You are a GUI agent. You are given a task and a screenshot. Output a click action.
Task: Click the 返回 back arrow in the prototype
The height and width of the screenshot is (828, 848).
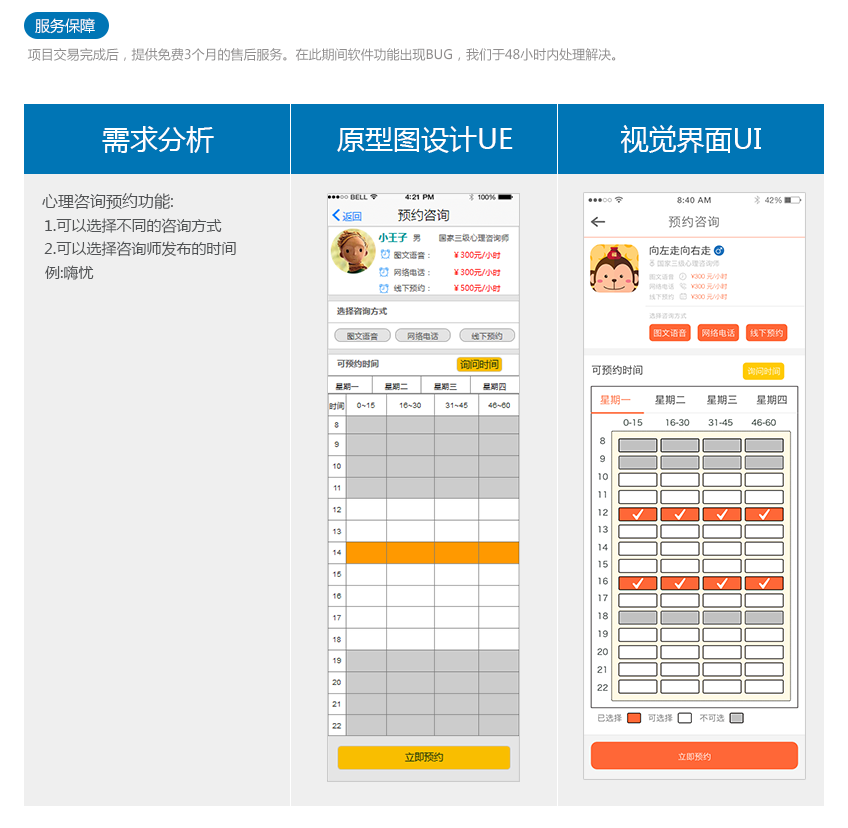336,215
